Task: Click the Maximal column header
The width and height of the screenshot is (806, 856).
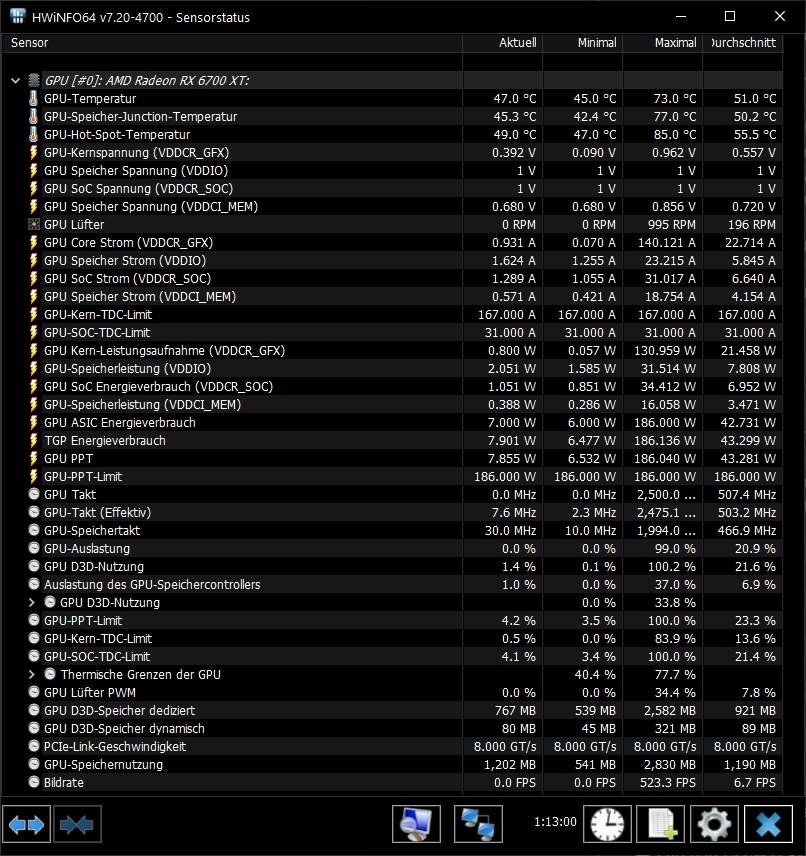Action: [x=662, y=43]
